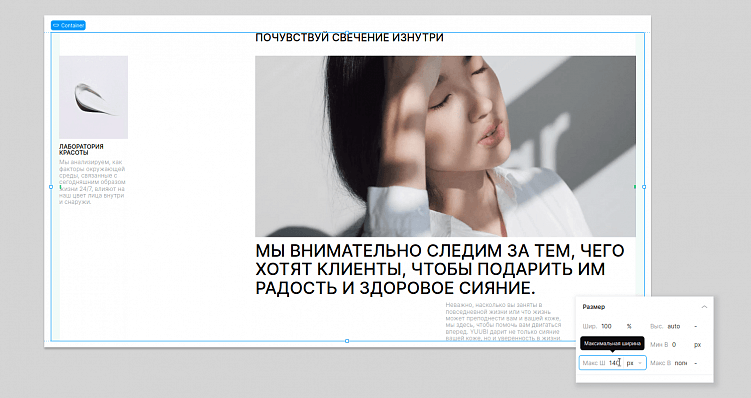Open the px unit dropdown of Макс Ш
The width and height of the screenshot is (751, 398).
click(x=634, y=363)
